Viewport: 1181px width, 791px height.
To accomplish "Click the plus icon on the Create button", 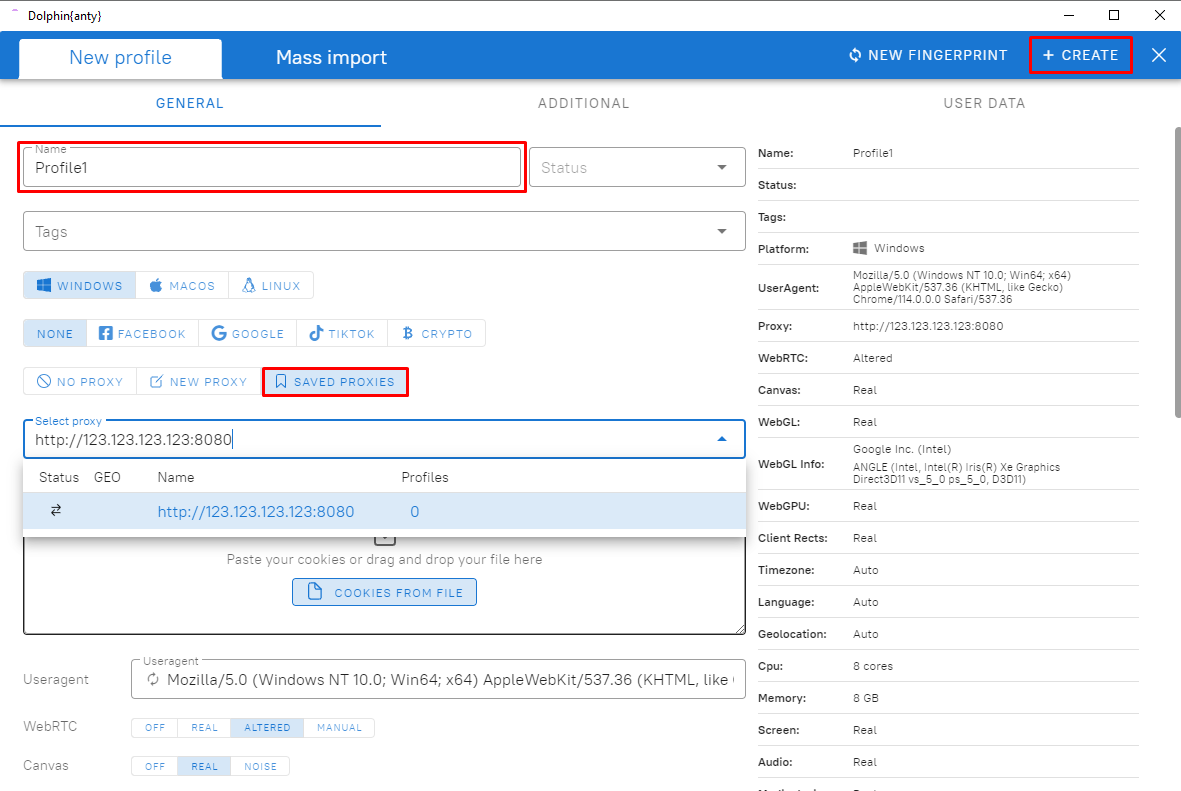I will (x=1048, y=55).
